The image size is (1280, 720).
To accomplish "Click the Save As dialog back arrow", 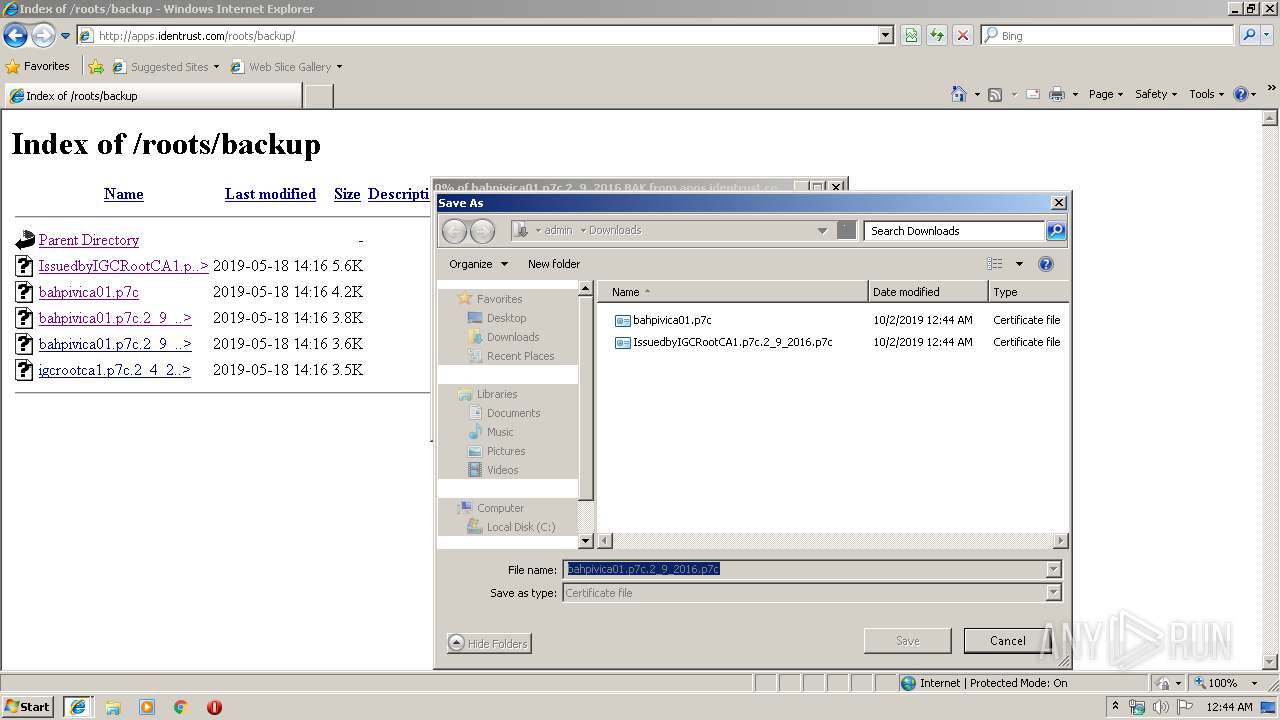I will click(454, 231).
